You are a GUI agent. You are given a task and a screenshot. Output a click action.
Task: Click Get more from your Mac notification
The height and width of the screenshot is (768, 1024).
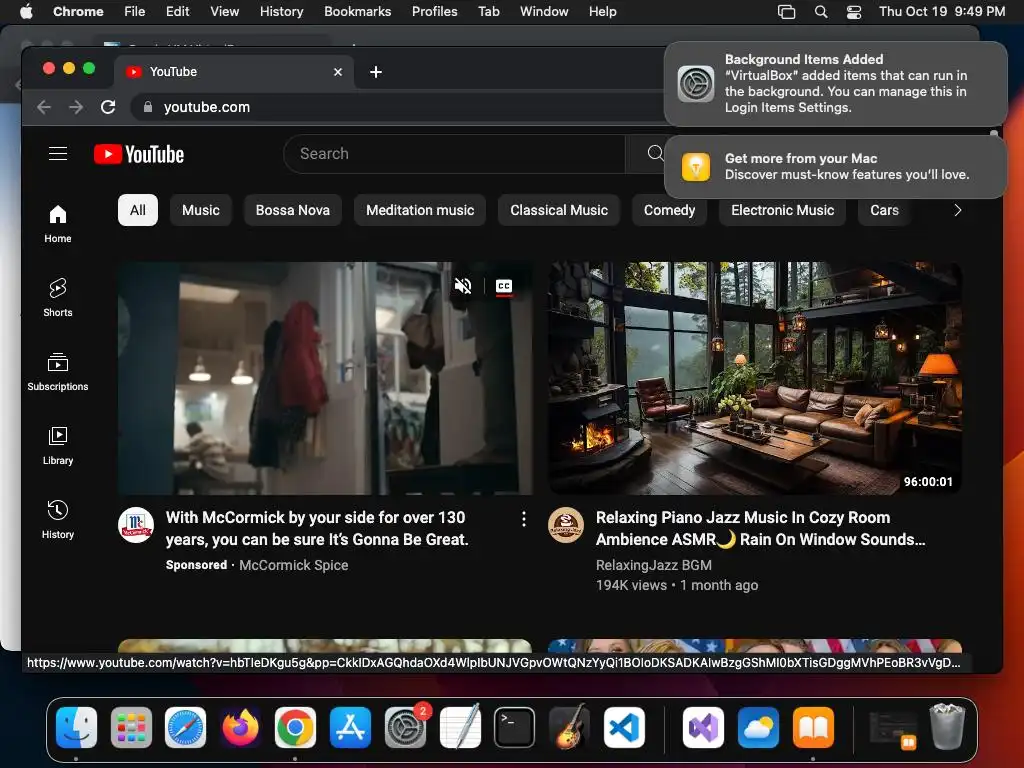coord(836,167)
